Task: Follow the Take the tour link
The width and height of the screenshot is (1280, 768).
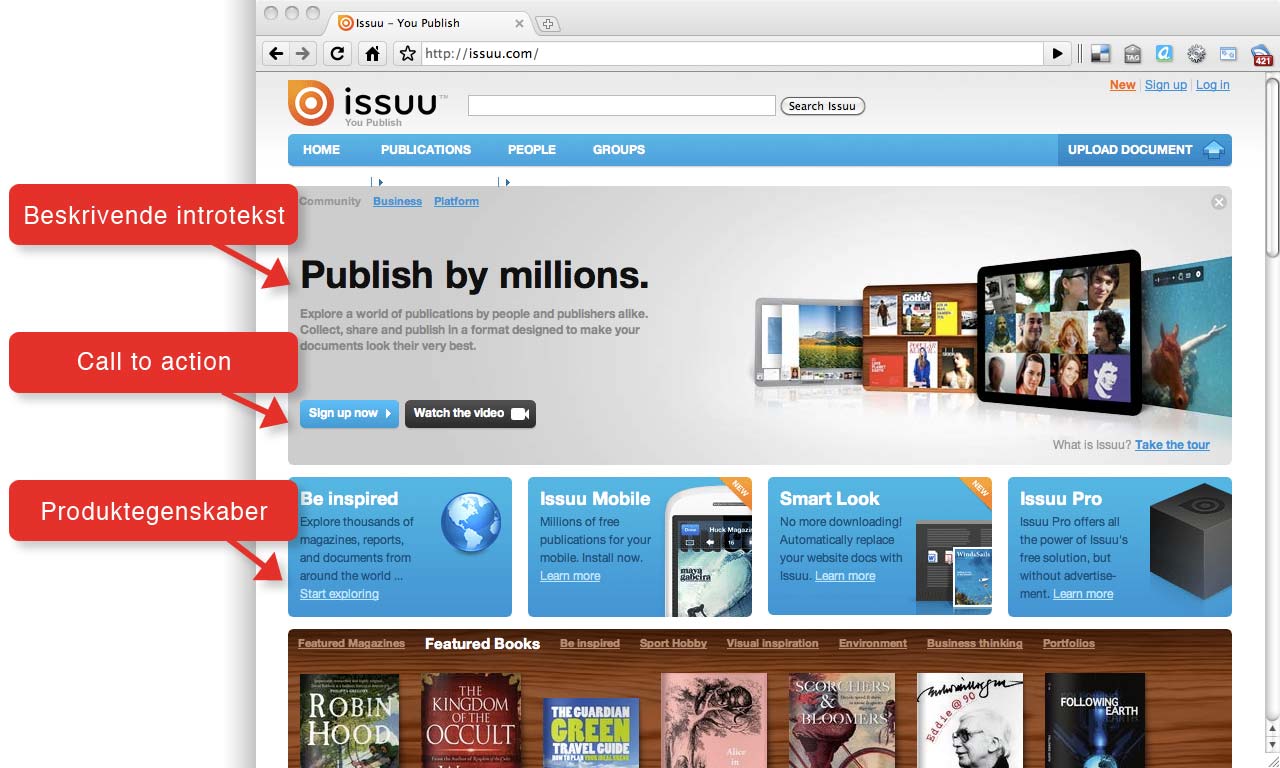Action: coord(1172,445)
